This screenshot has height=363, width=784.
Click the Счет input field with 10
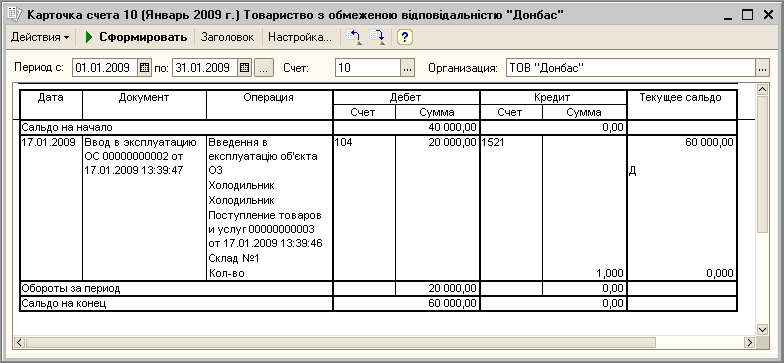coord(368,68)
